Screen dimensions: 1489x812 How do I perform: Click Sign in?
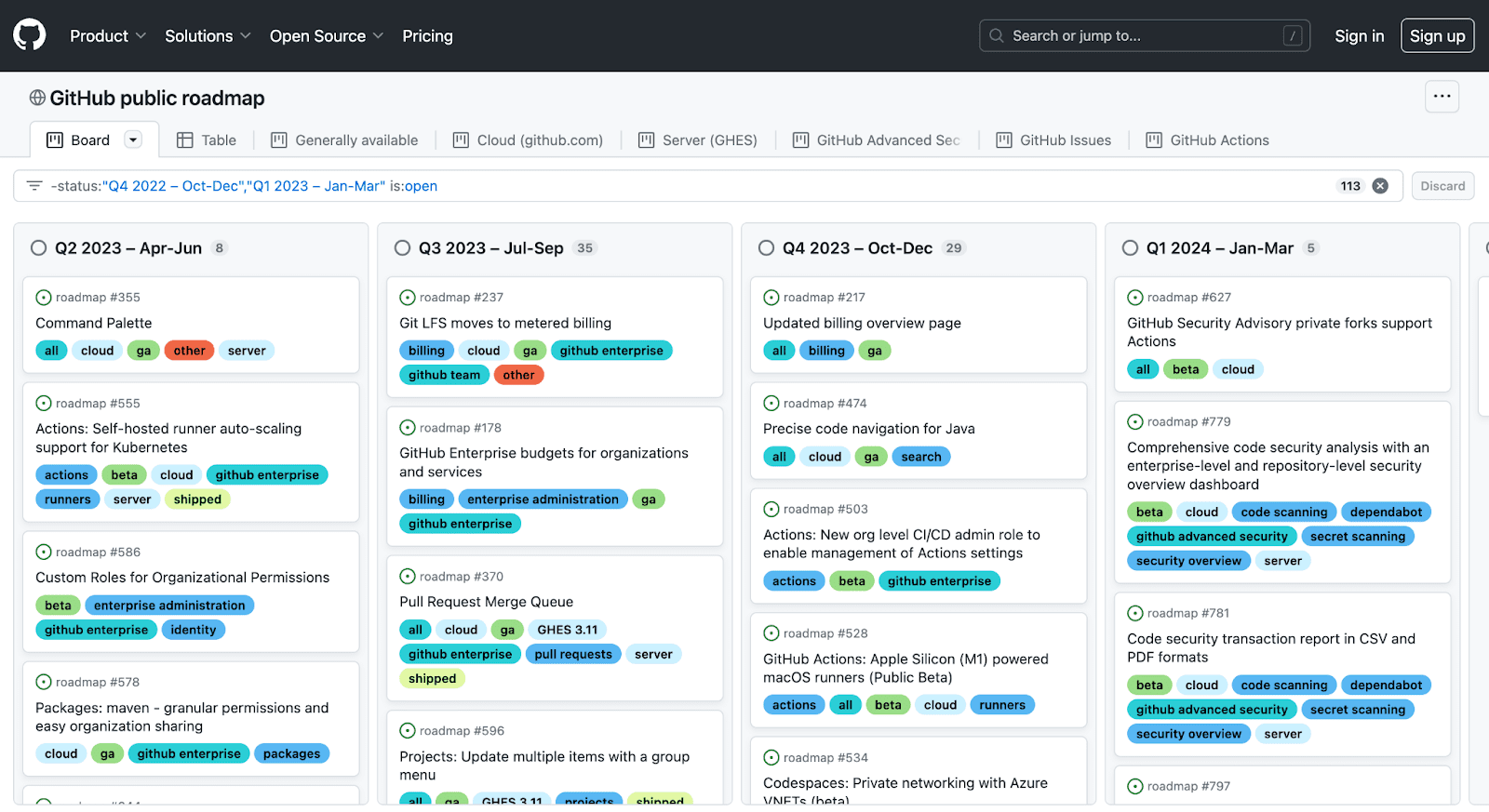tap(1360, 36)
